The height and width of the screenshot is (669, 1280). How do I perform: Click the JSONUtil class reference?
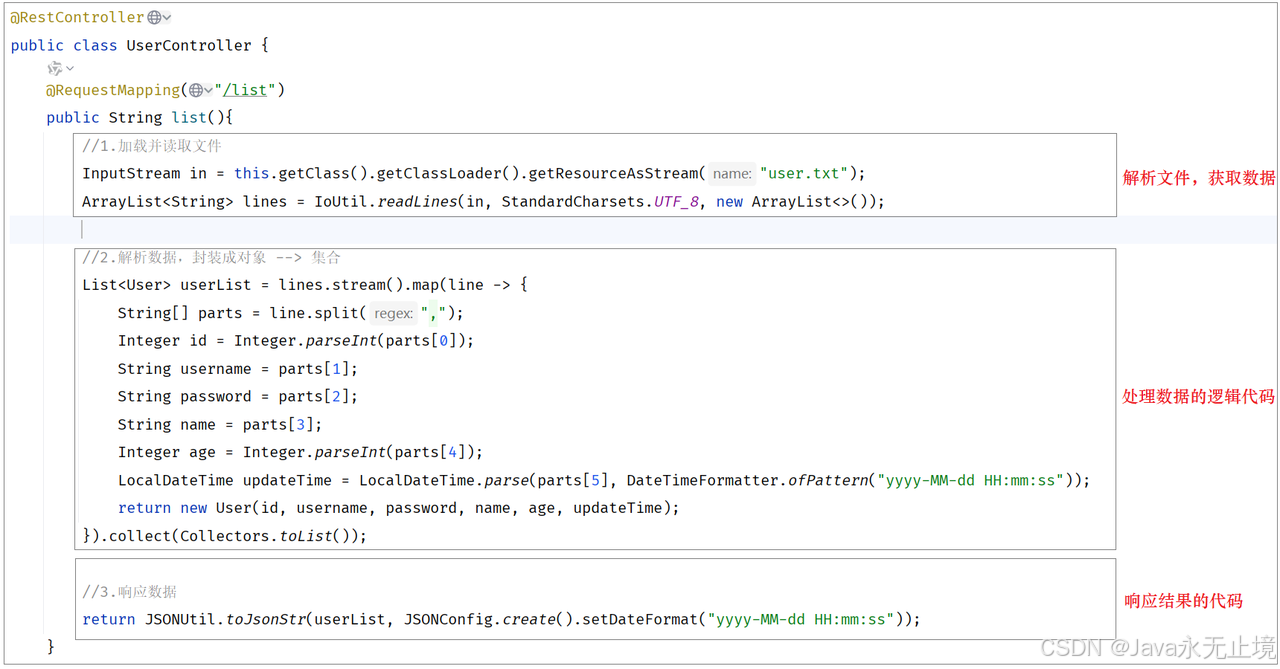pos(181,620)
